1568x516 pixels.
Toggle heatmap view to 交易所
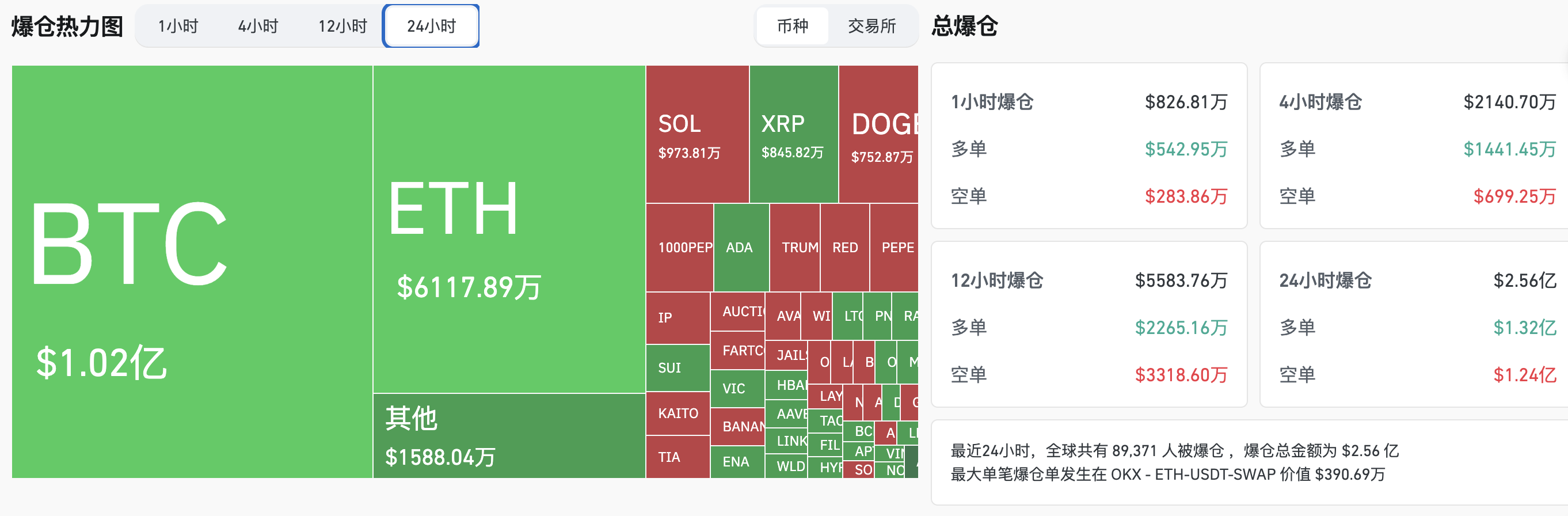coord(871,26)
